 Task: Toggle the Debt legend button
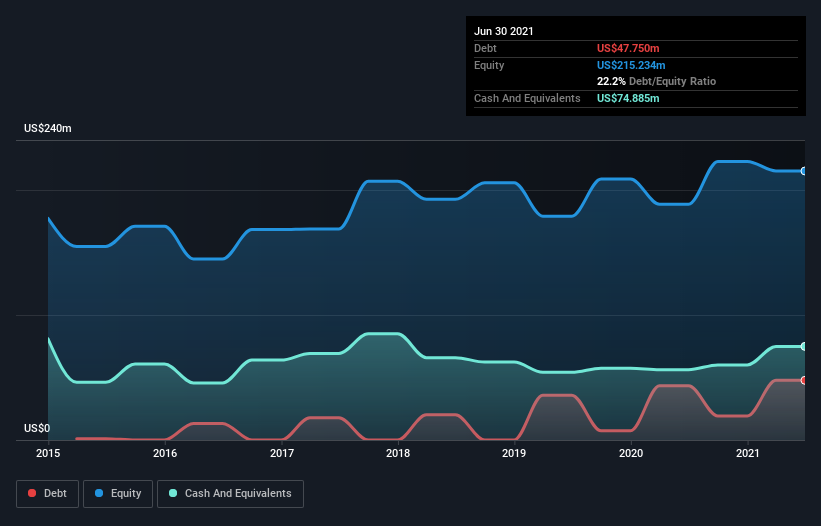tap(47, 494)
